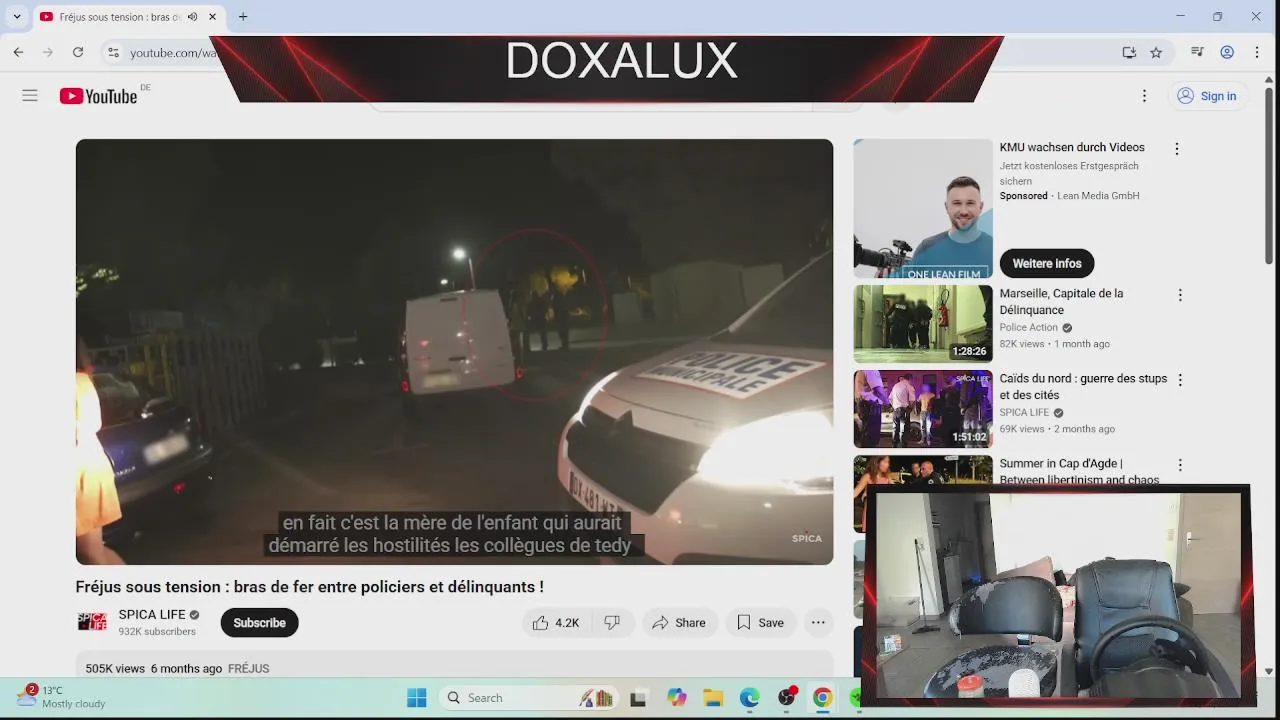Open the Summer in Cap d'Agde video title
This screenshot has width=1280, height=720.
1079,472
